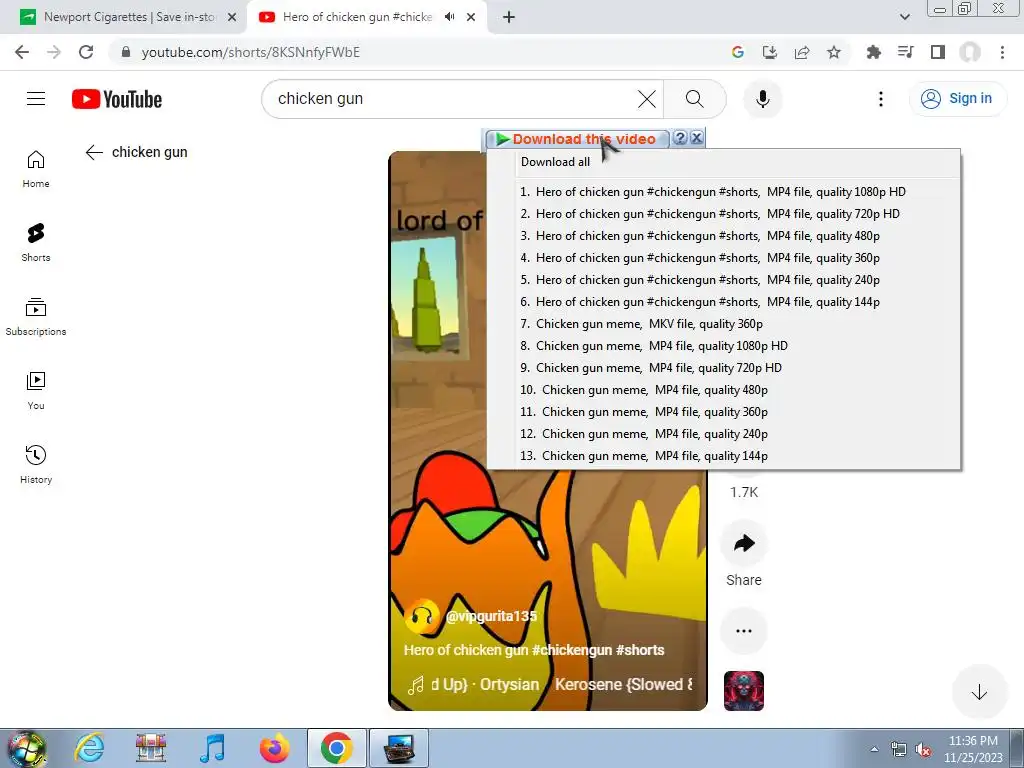The height and width of the screenshot is (768, 1024).
Task: Select Chicken gun meme MP4 1080p HD
Action: point(724,346)
